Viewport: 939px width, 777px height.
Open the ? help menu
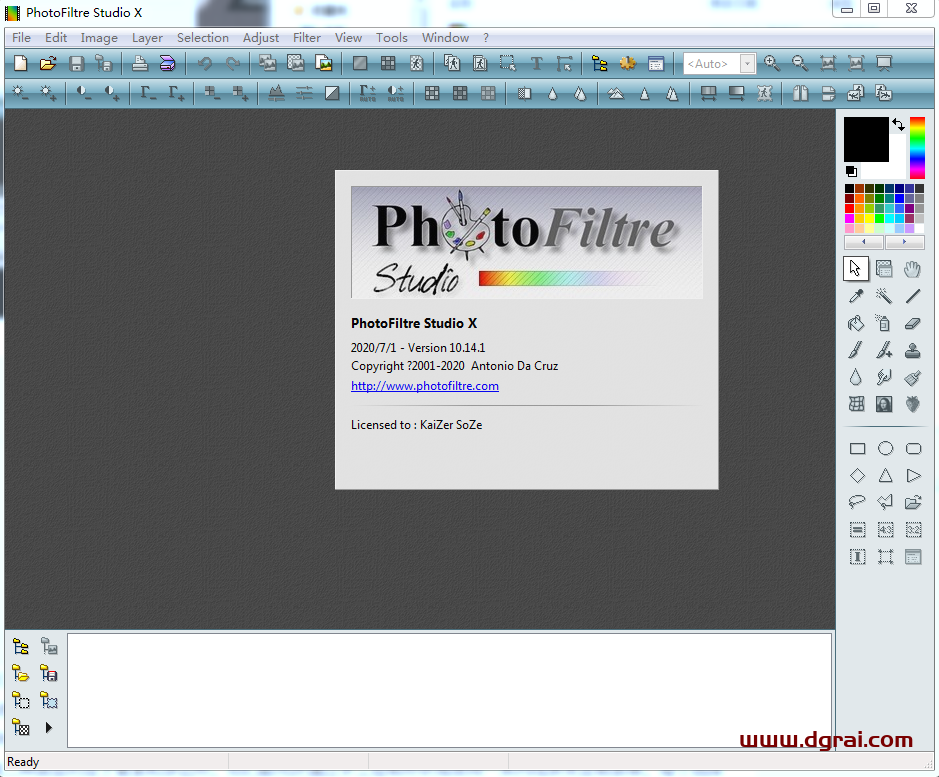point(486,38)
